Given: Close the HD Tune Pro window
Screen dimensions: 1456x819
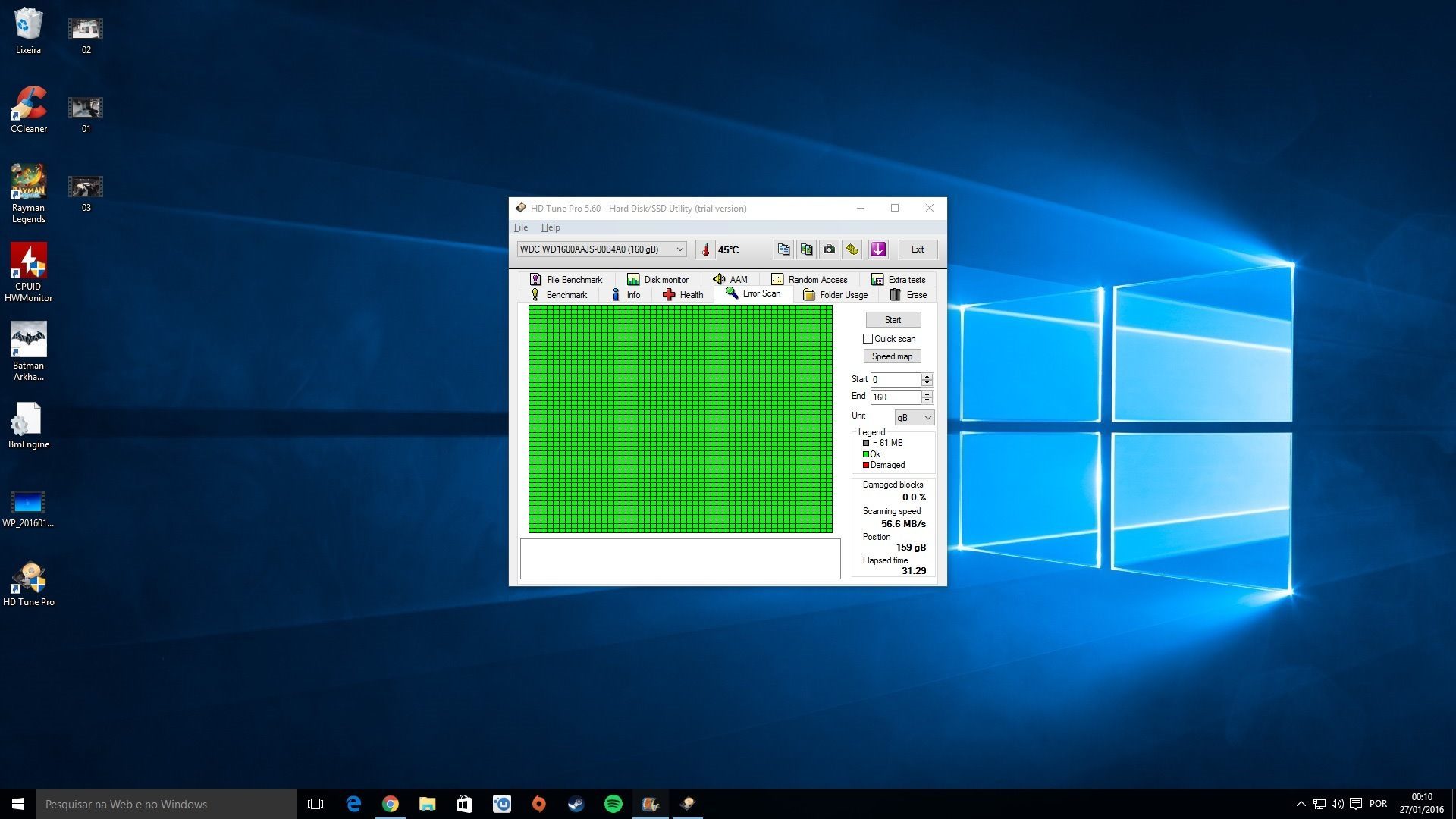Looking at the screenshot, I should pos(930,208).
